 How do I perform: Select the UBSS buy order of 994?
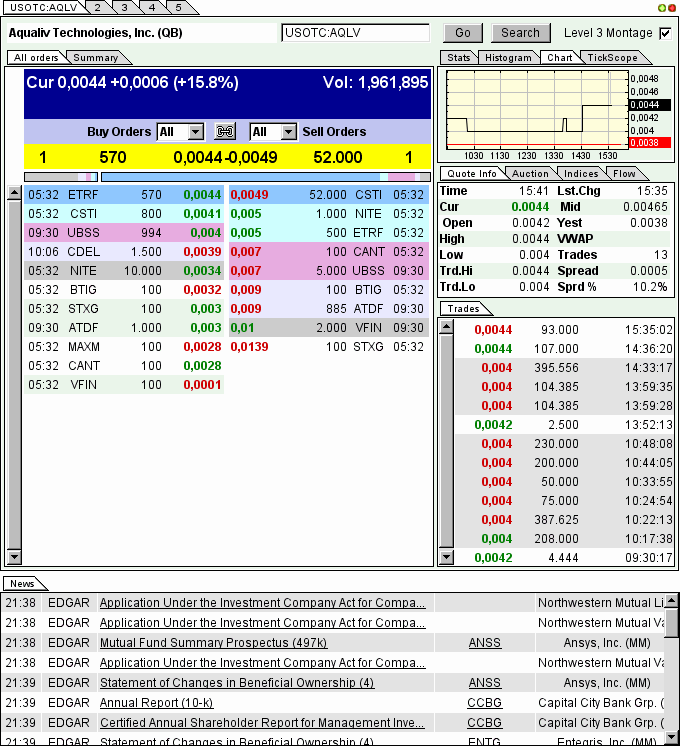coord(124,233)
